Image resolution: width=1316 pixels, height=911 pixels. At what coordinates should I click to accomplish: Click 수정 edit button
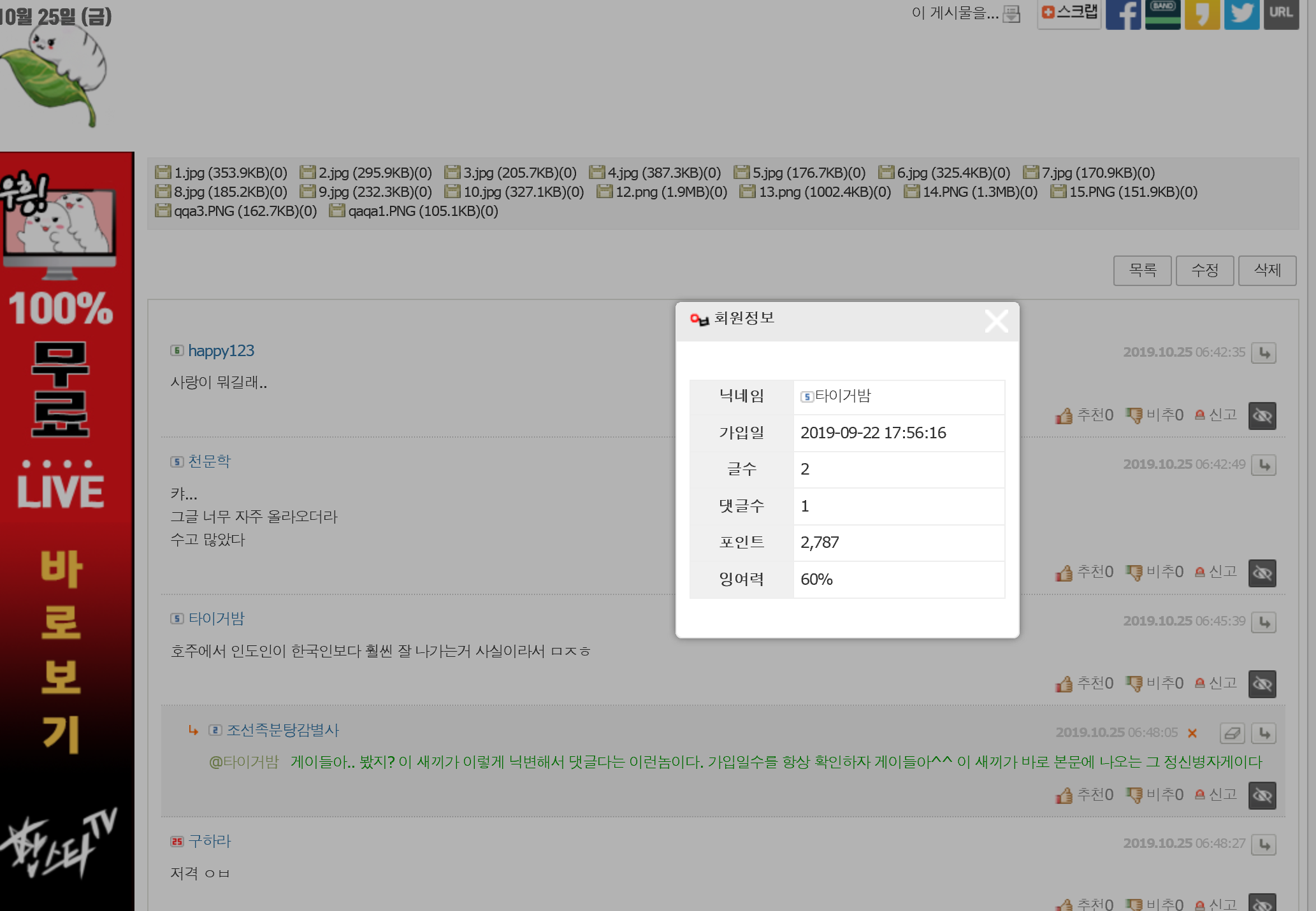[1204, 270]
